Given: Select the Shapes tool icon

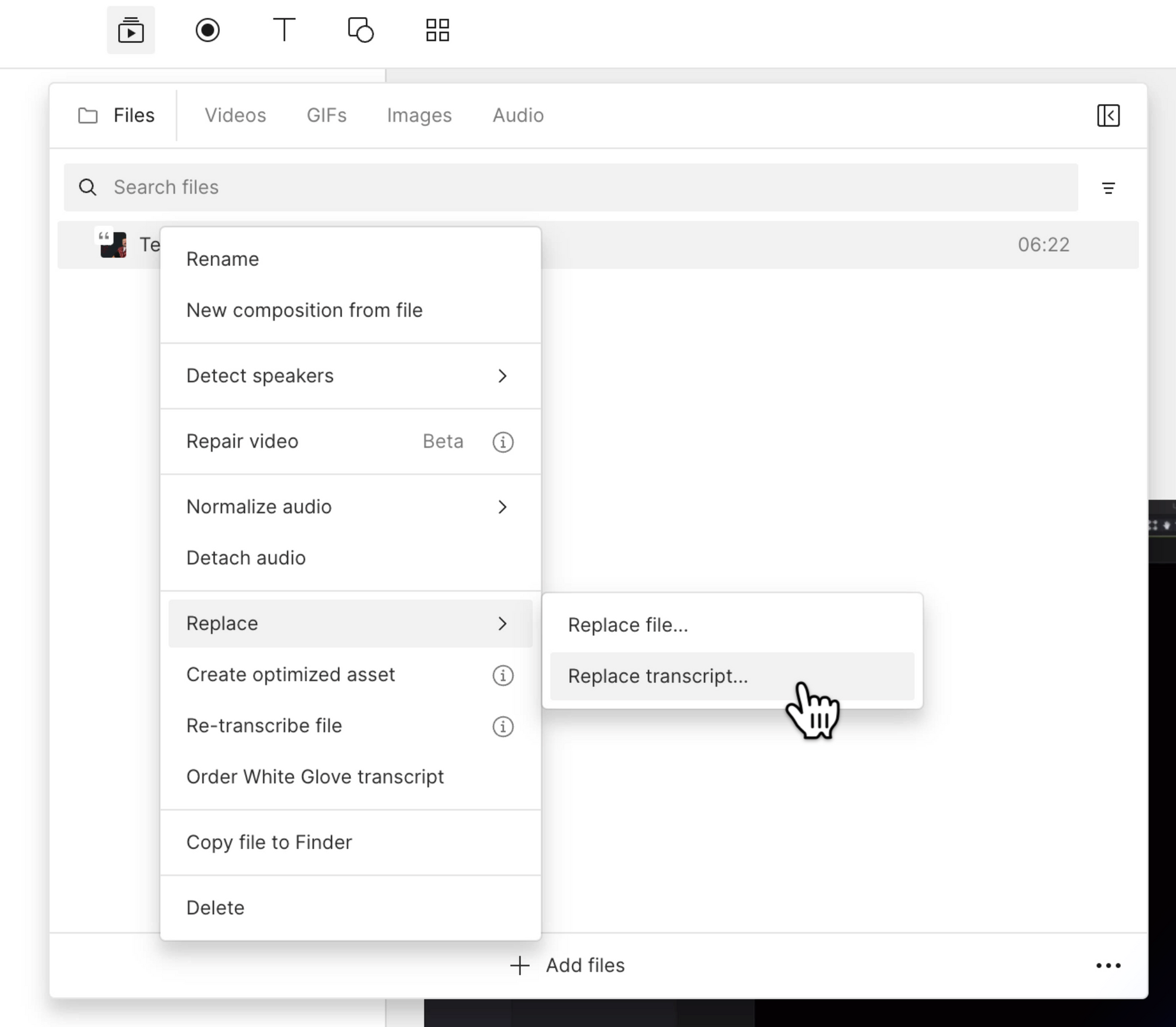Looking at the screenshot, I should coord(360,30).
